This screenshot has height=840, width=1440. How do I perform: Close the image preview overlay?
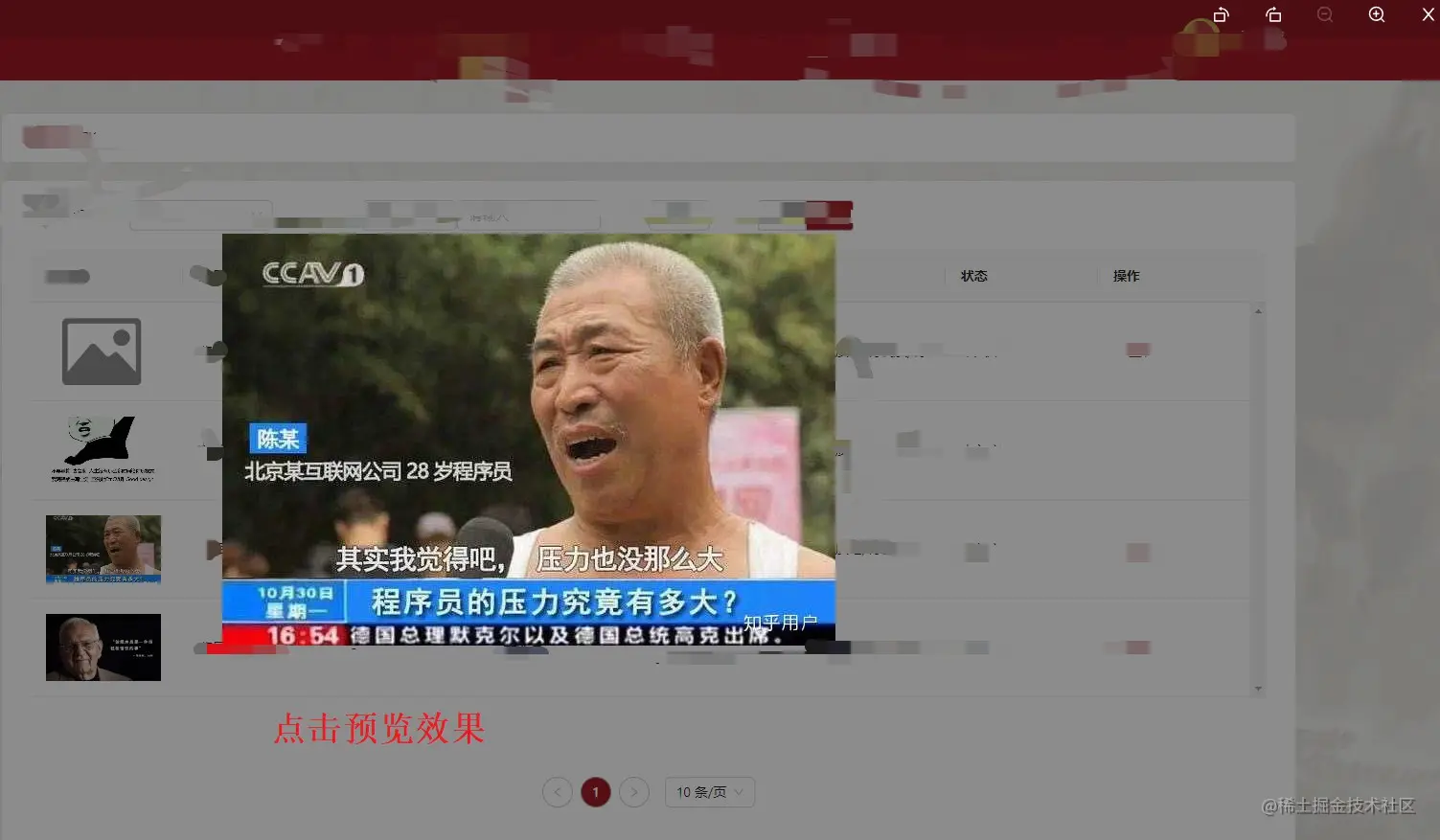(1428, 14)
